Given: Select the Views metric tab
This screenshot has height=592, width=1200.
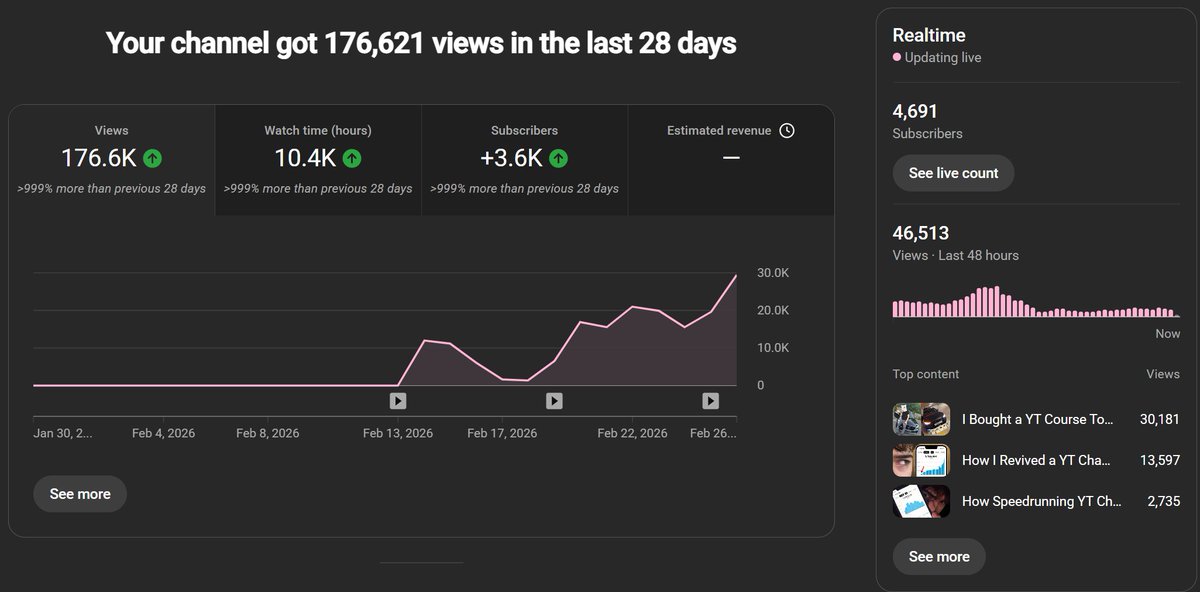Looking at the screenshot, I should coord(111,160).
